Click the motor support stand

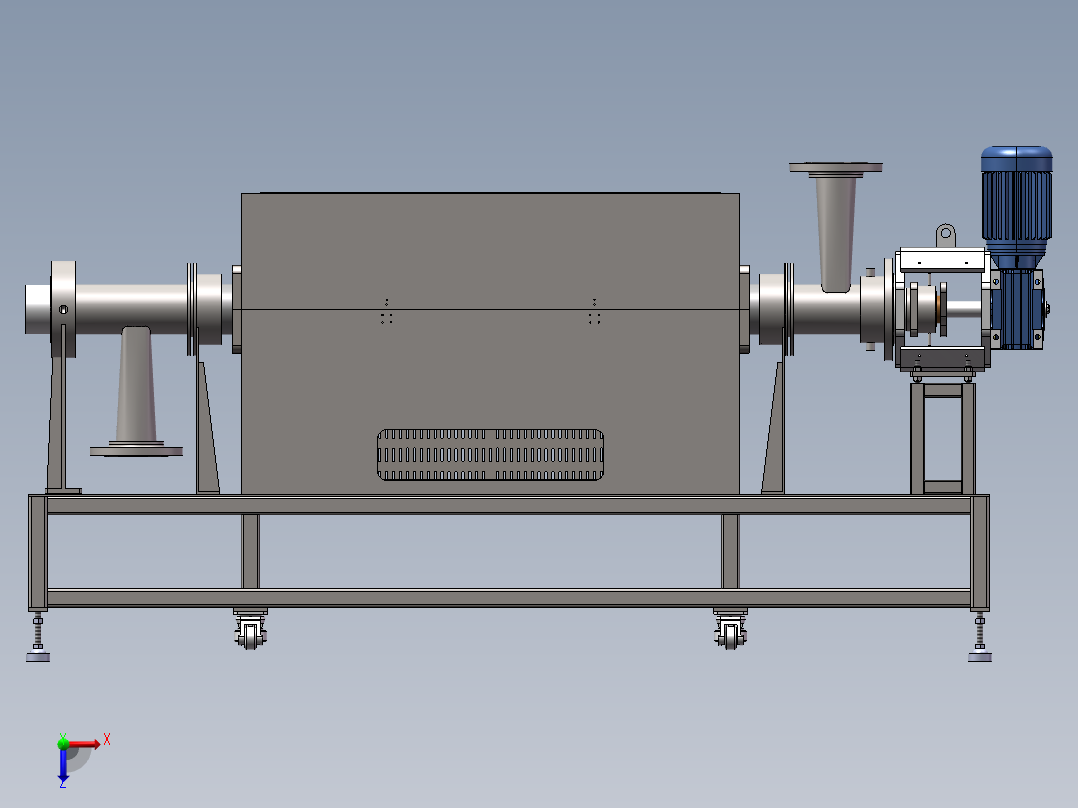[943, 439]
